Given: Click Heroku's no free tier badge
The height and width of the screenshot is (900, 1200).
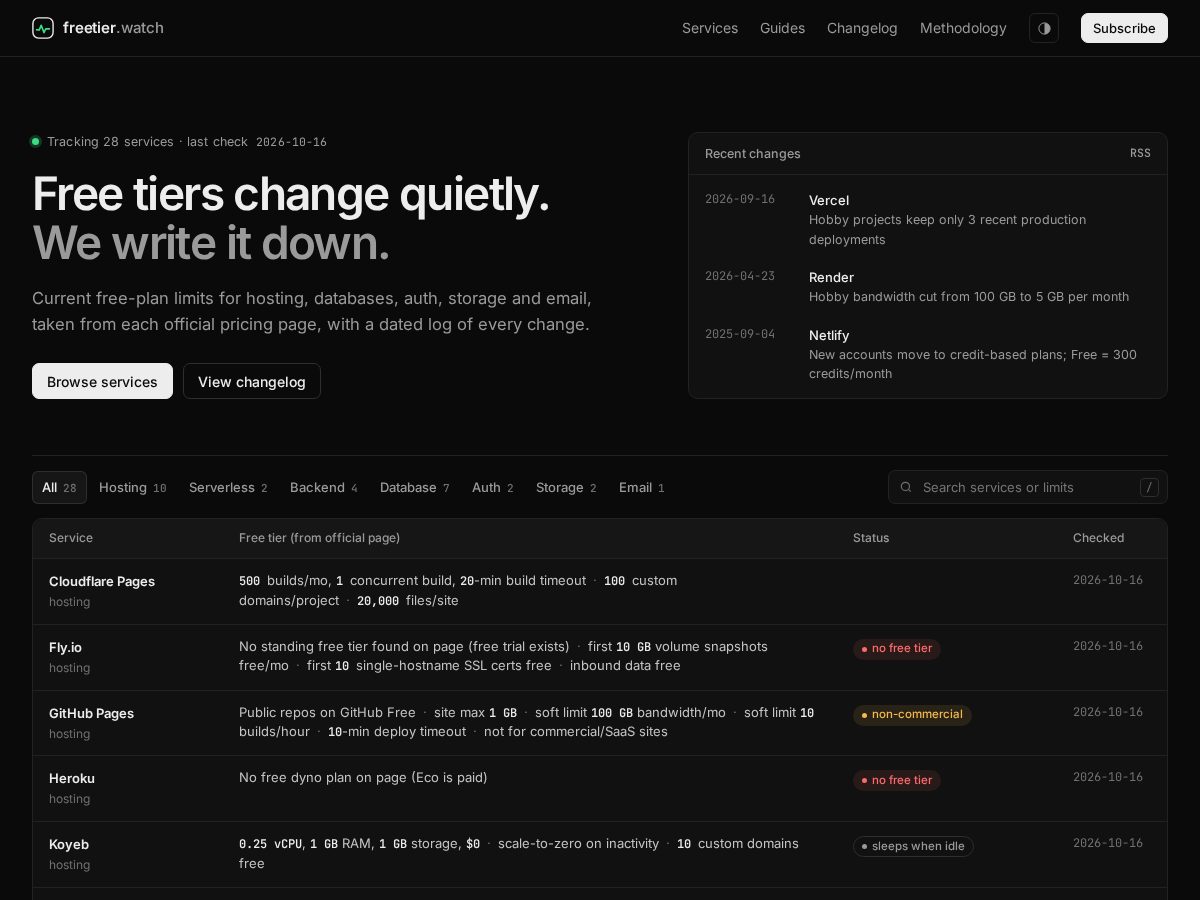Looking at the screenshot, I should coord(897,780).
